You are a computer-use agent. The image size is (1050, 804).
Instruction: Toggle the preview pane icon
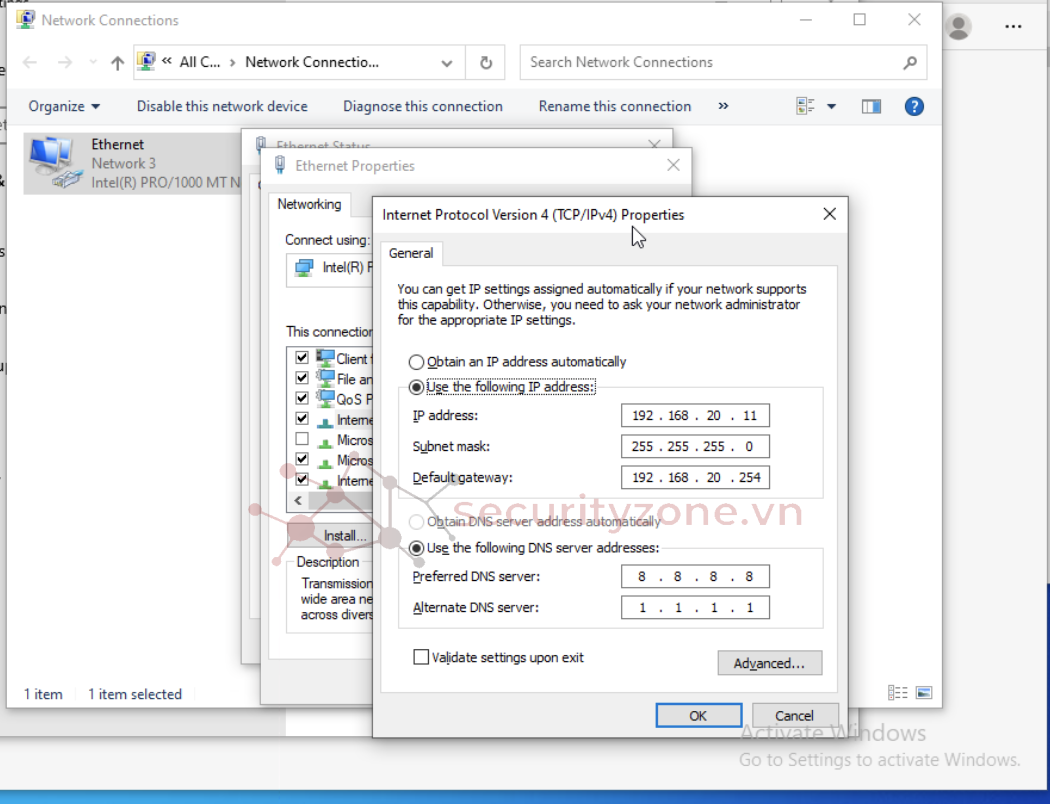(871, 106)
